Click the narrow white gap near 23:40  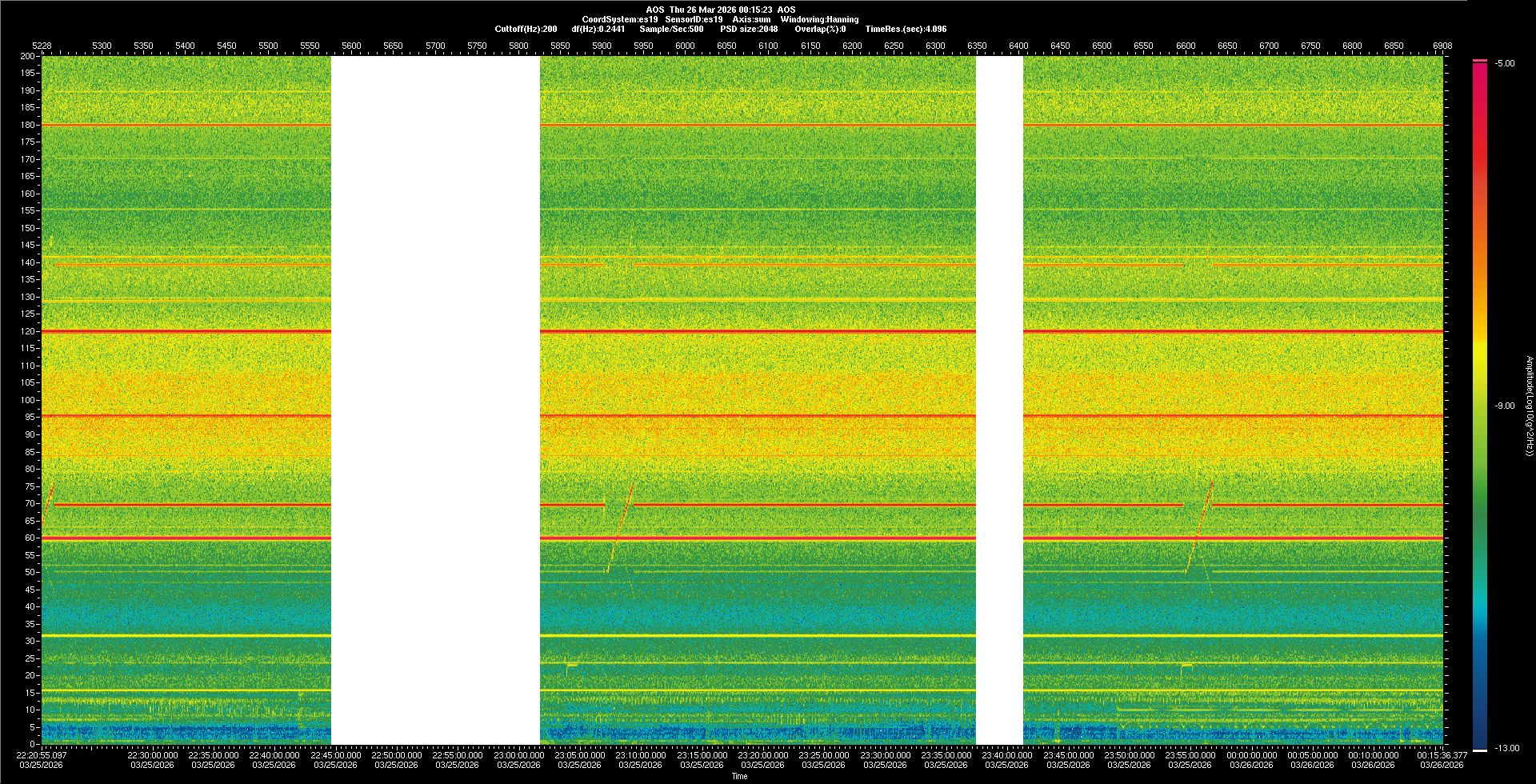(999, 400)
